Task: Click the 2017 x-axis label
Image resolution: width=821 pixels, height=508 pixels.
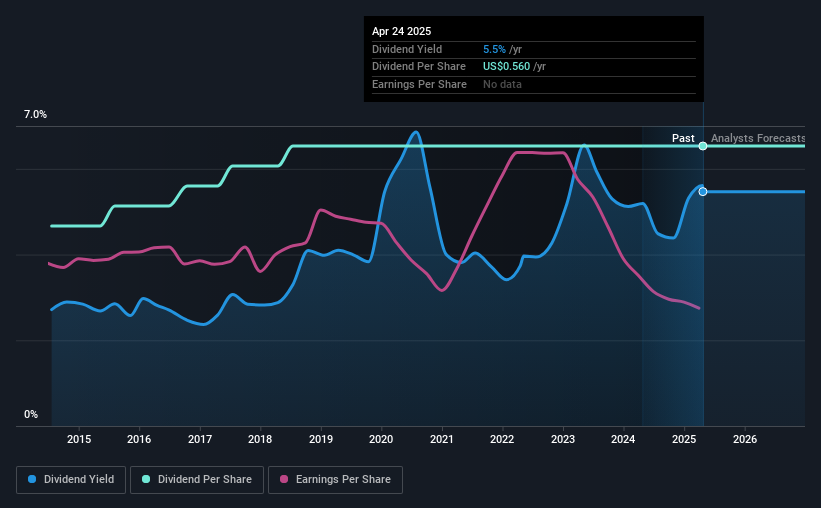Action: (200, 439)
